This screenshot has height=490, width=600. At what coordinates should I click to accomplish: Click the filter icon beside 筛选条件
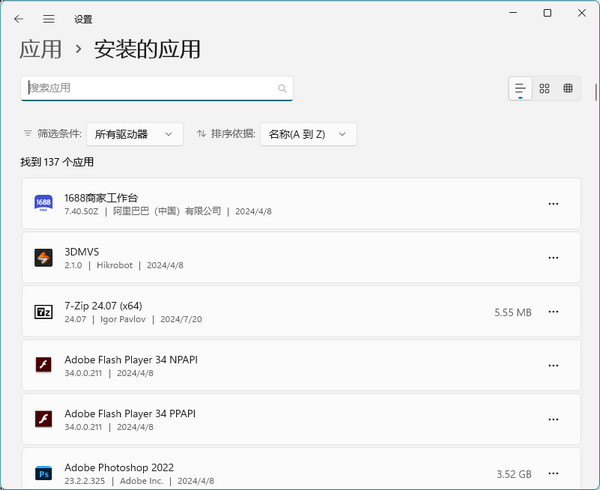tap(28, 133)
